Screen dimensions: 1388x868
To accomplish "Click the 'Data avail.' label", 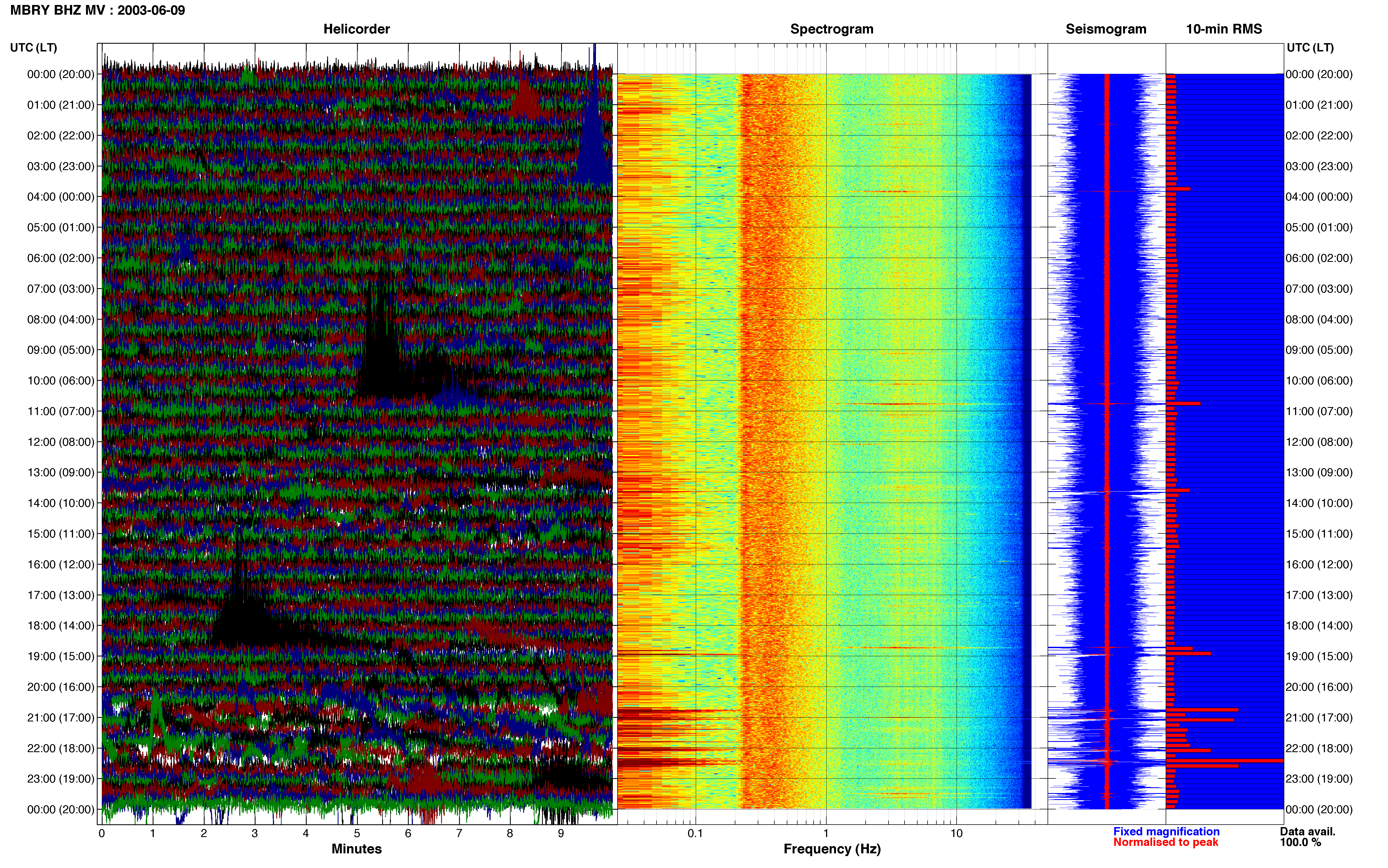I will [1308, 831].
